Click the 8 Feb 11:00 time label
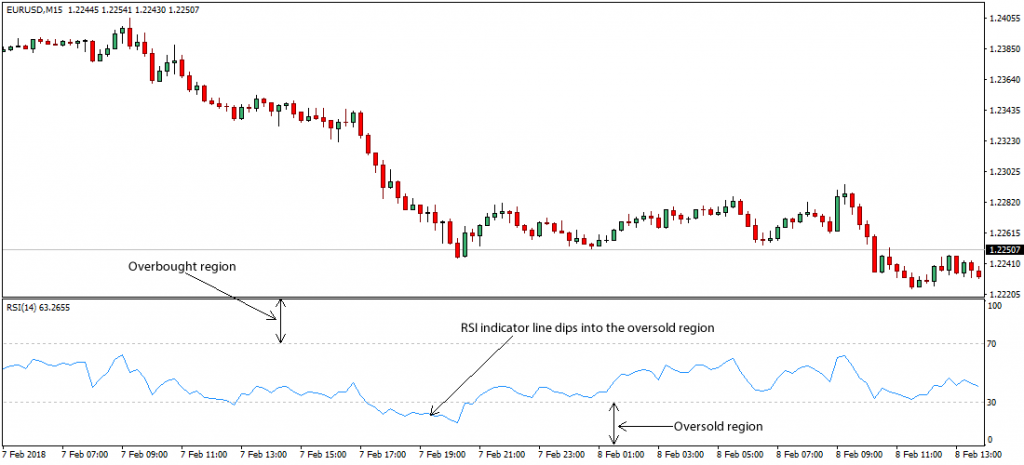 (x=918, y=454)
